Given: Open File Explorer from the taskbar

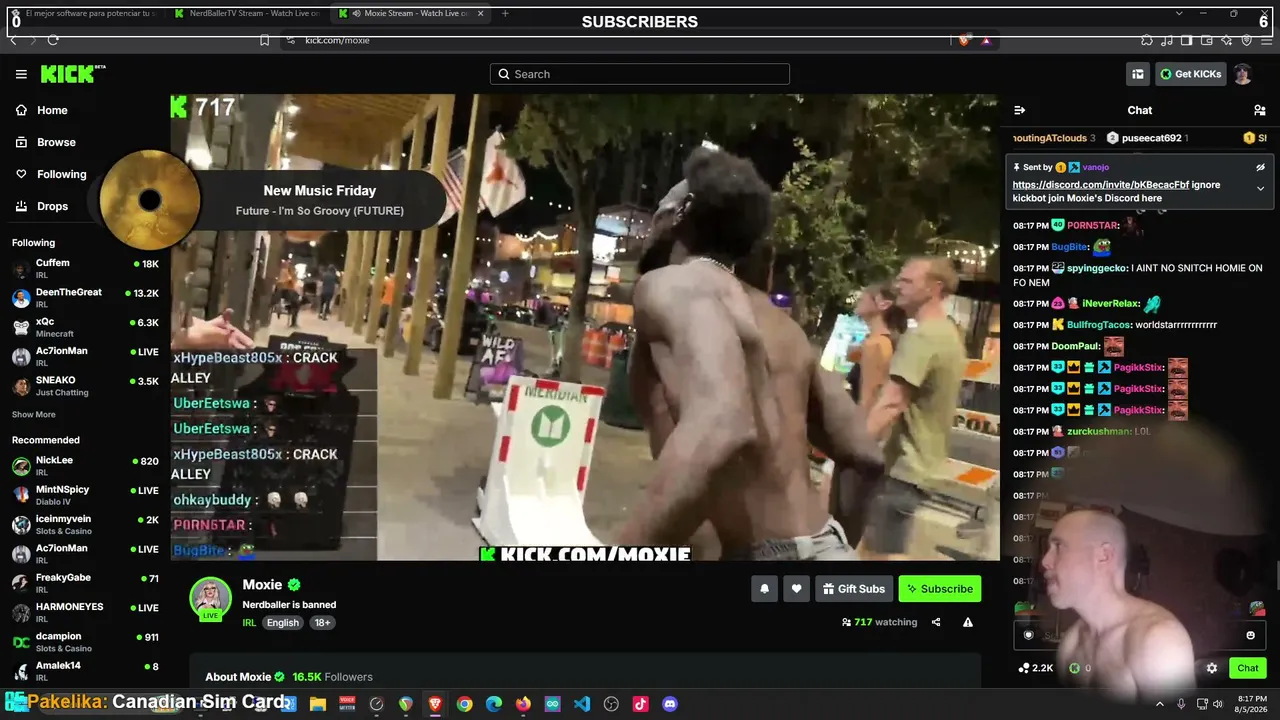Looking at the screenshot, I should pyautogui.click(x=317, y=704).
